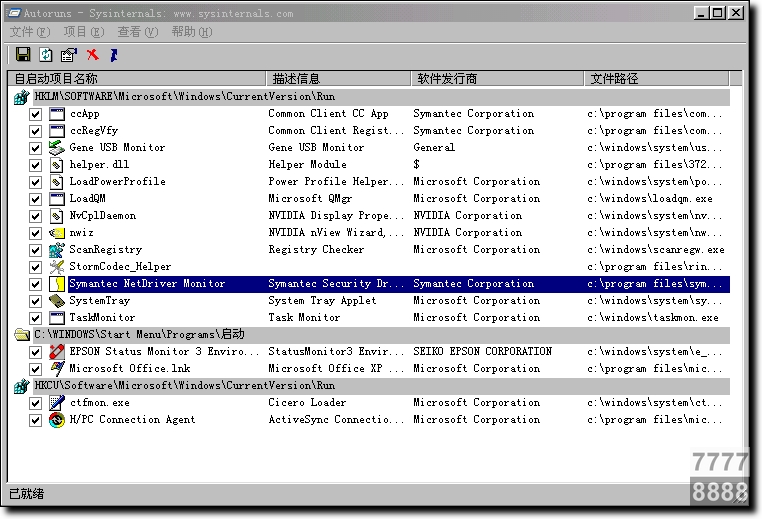The width and height of the screenshot is (762, 519).
Task: Click the 已就绪 status bar text
Action: (27, 494)
